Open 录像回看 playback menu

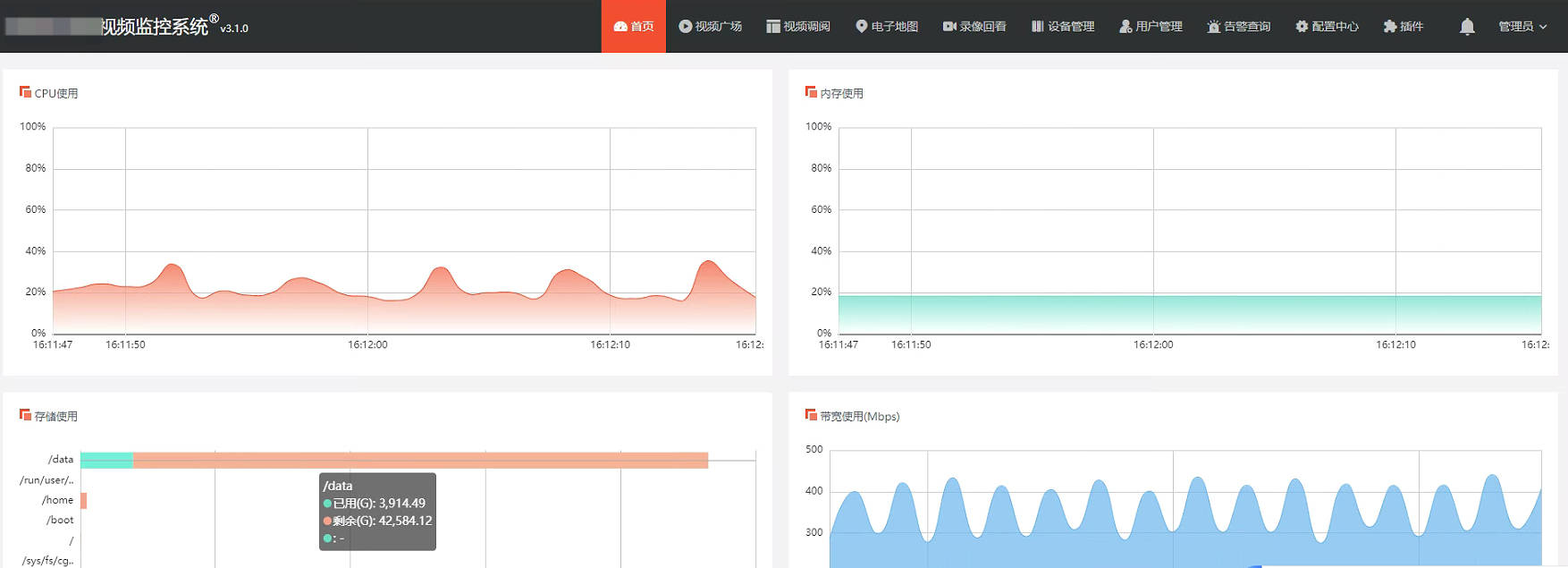[974, 26]
